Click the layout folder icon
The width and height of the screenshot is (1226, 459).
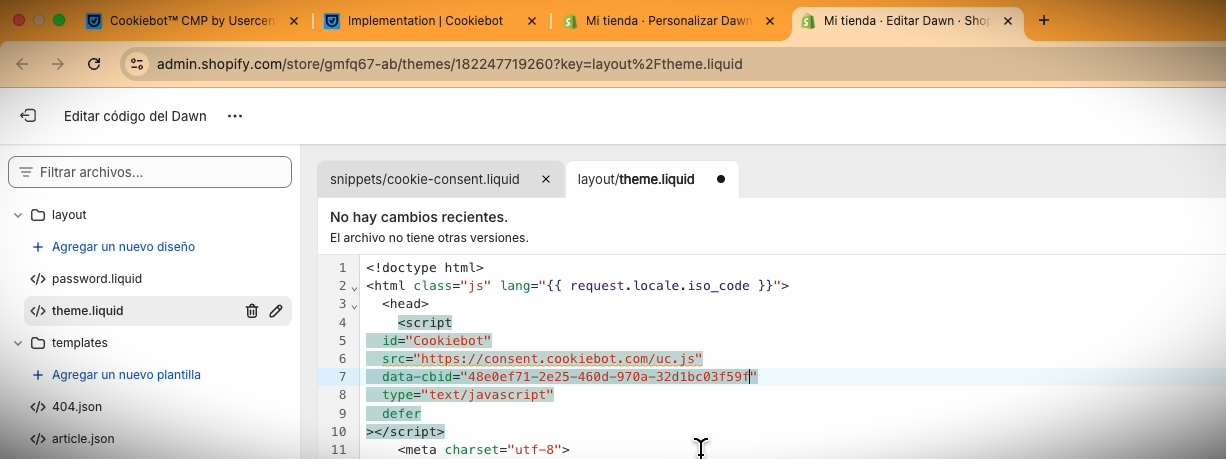(x=38, y=215)
